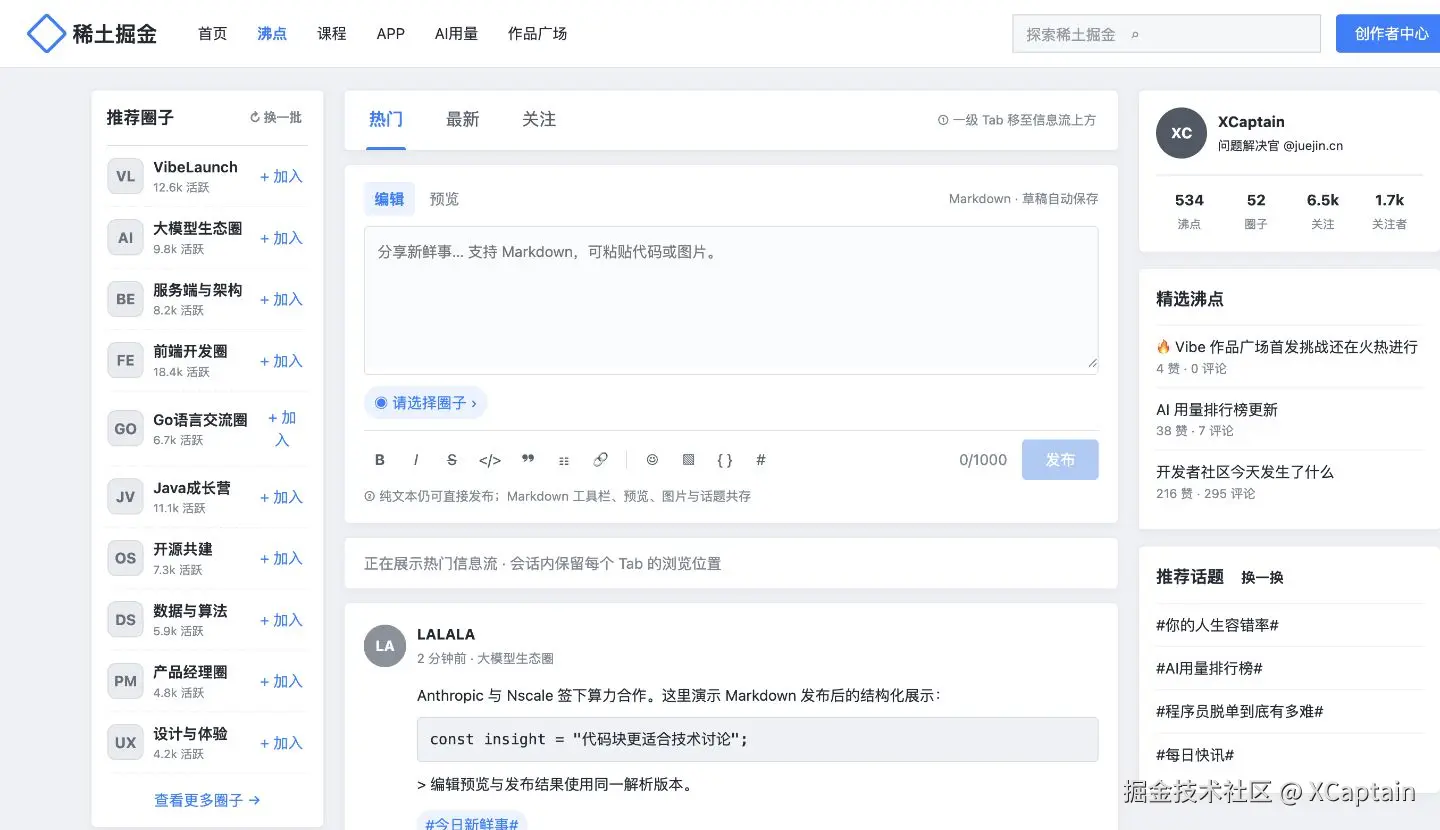Join the Java成长营 circle
This screenshot has height=830, width=1440.
coord(281,497)
